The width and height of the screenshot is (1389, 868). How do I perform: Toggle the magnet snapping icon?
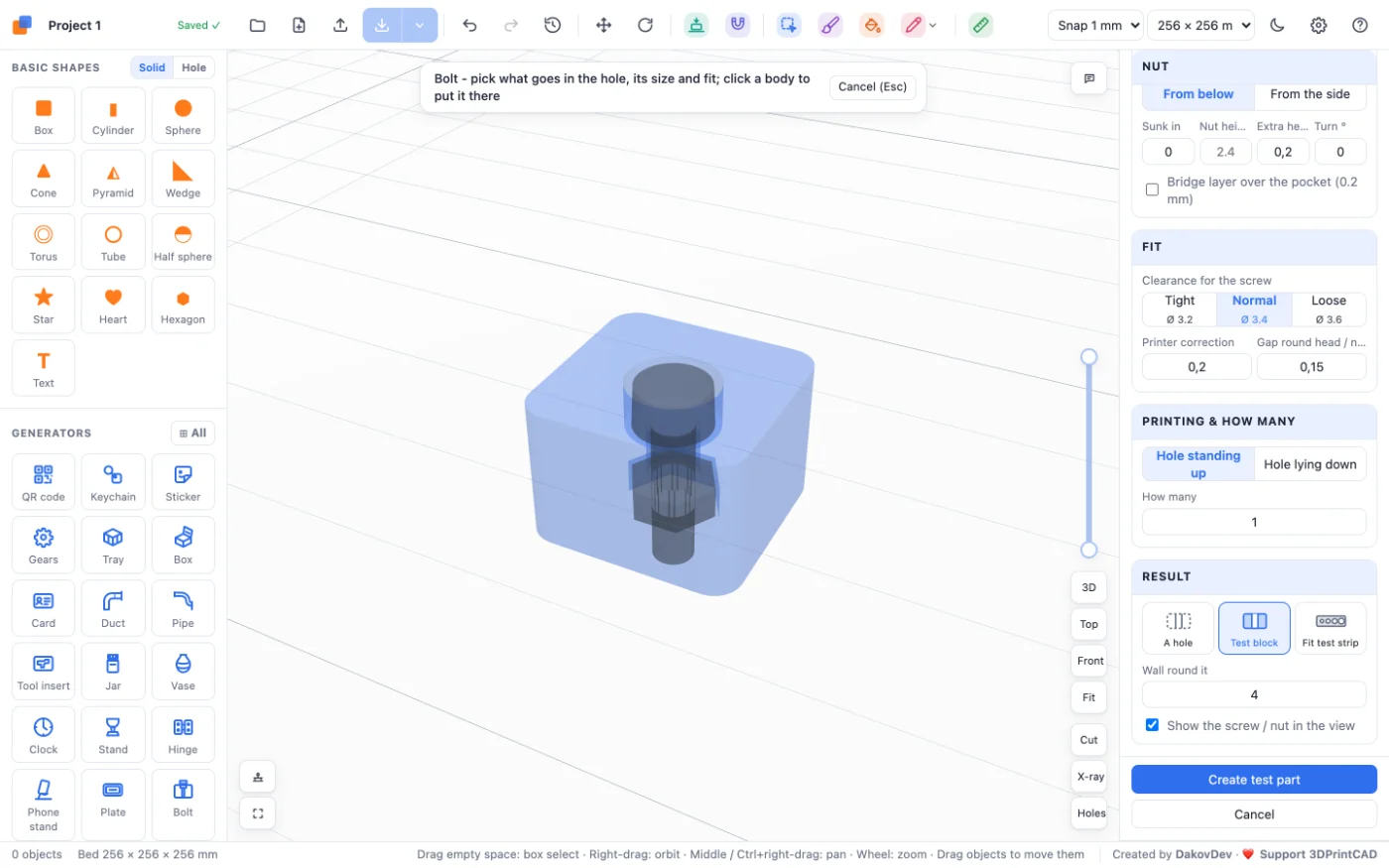tap(737, 26)
